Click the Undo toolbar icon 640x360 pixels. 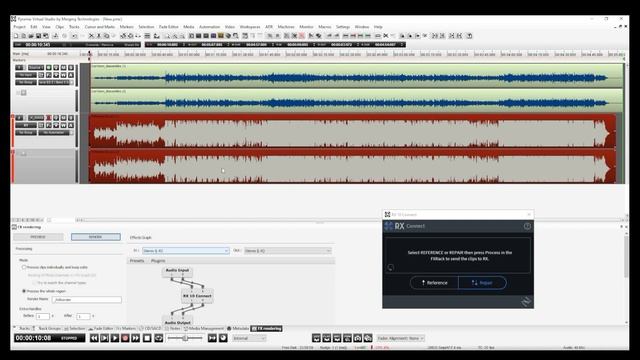click(74, 36)
